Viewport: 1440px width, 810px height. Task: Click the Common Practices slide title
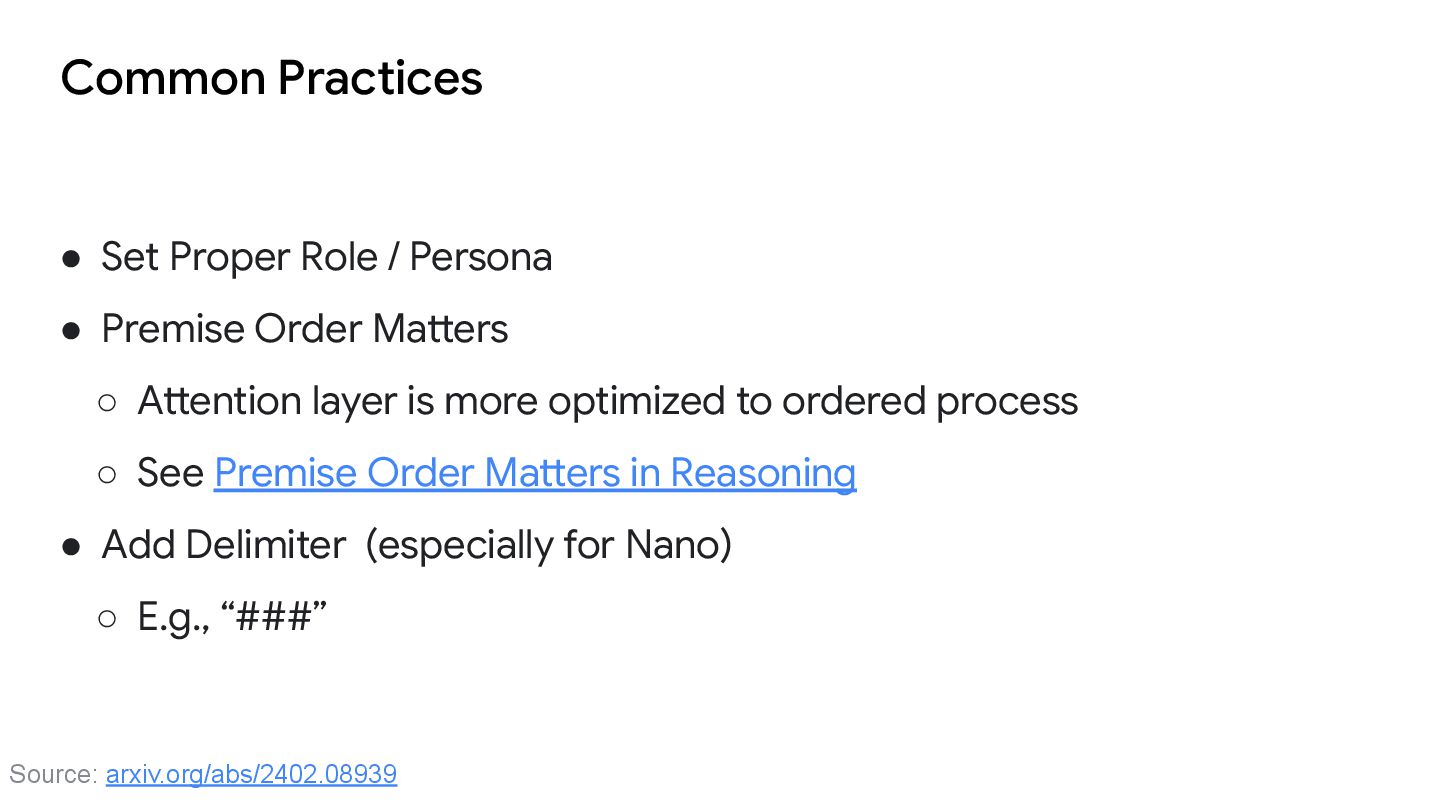271,78
